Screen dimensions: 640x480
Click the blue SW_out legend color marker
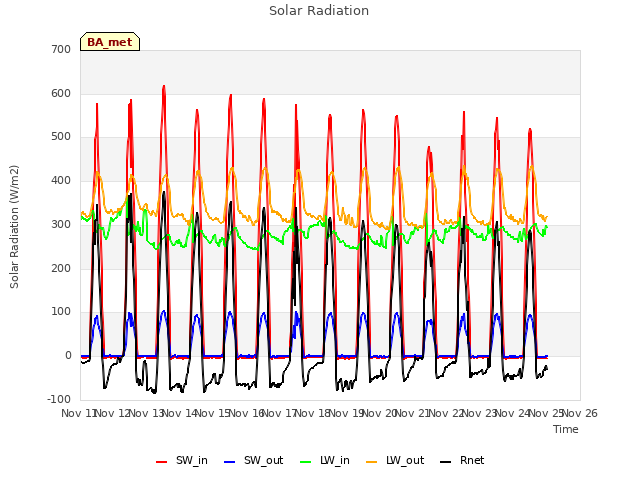[x=230, y=462]
